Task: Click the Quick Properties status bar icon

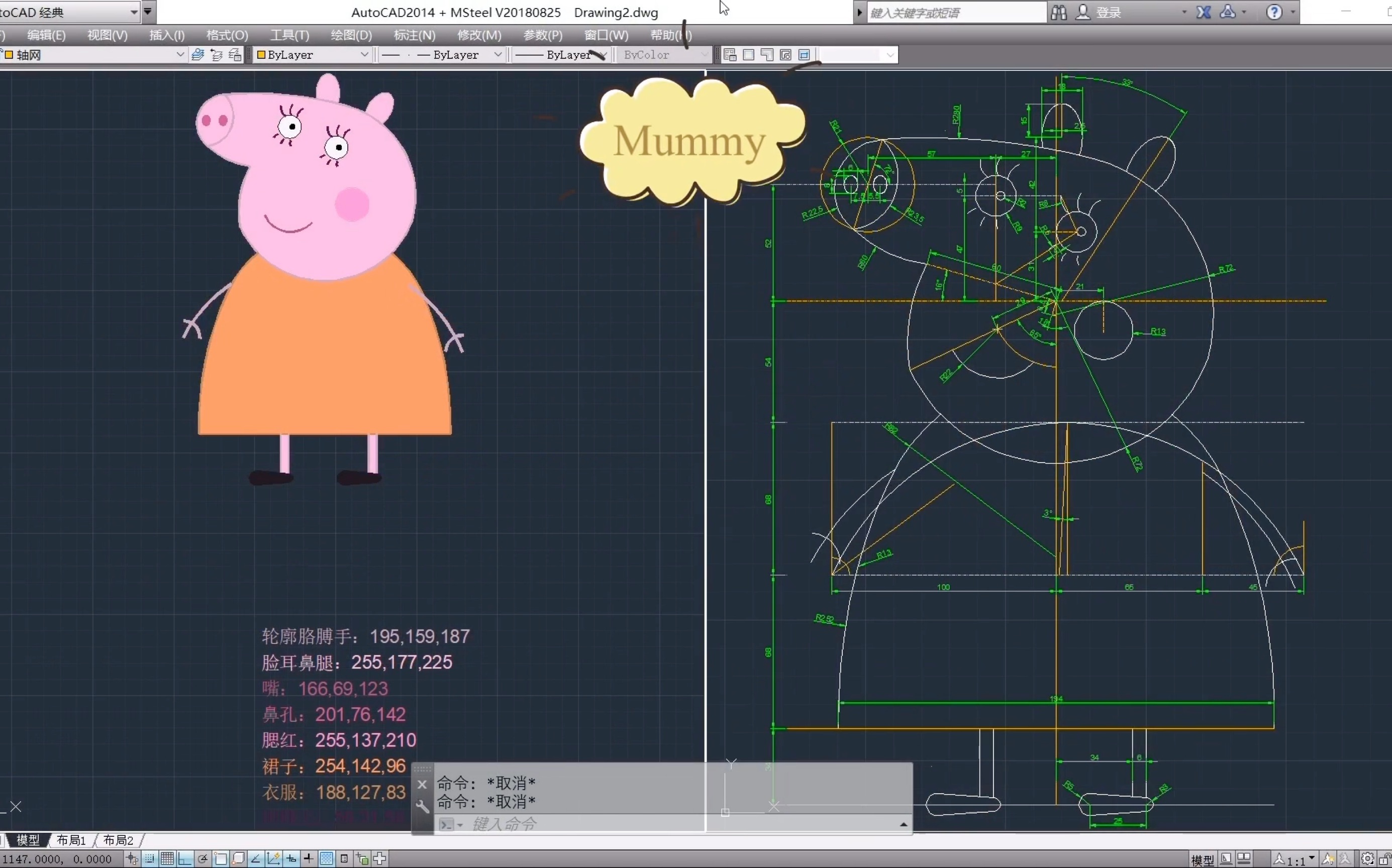Action: [x=344, y=859]
